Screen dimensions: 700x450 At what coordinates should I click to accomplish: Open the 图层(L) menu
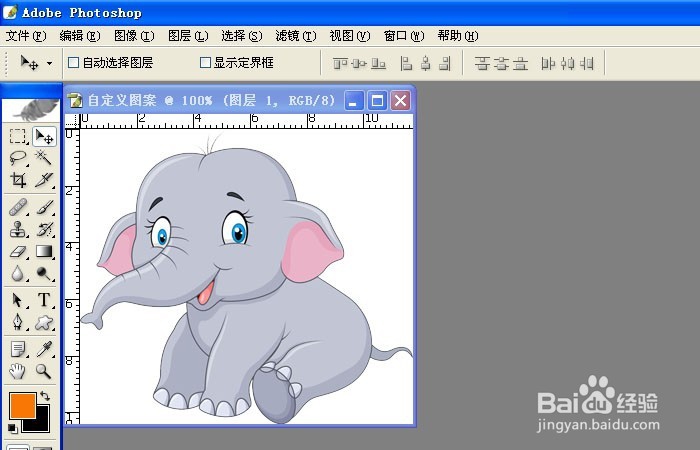coord(188,36)
